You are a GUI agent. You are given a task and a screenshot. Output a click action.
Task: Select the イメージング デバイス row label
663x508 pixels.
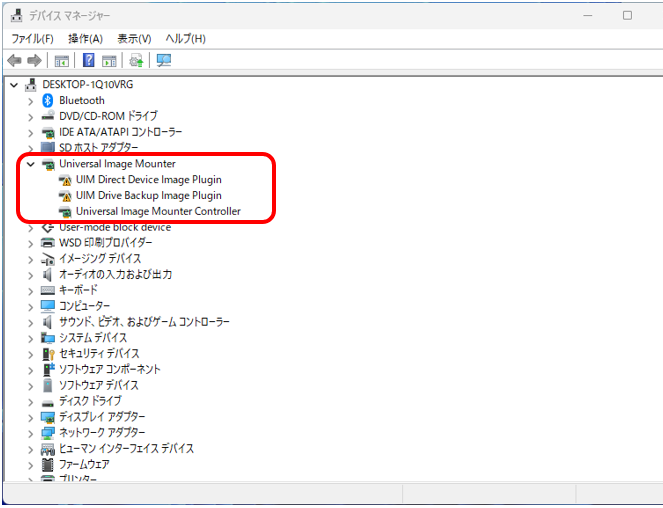point(100,258)
